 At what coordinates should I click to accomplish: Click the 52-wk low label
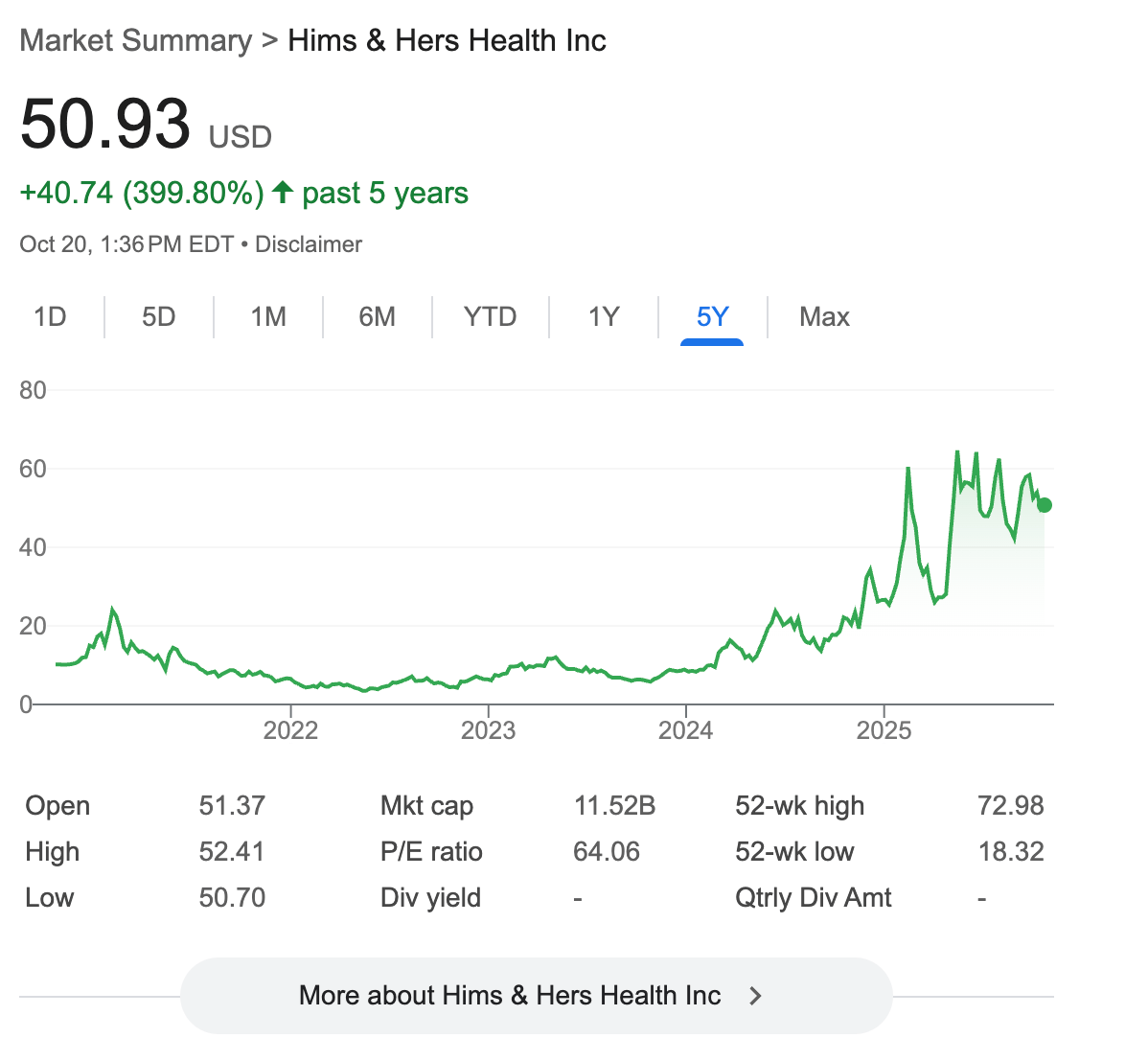pyautogui.click(x=794, y=852)
